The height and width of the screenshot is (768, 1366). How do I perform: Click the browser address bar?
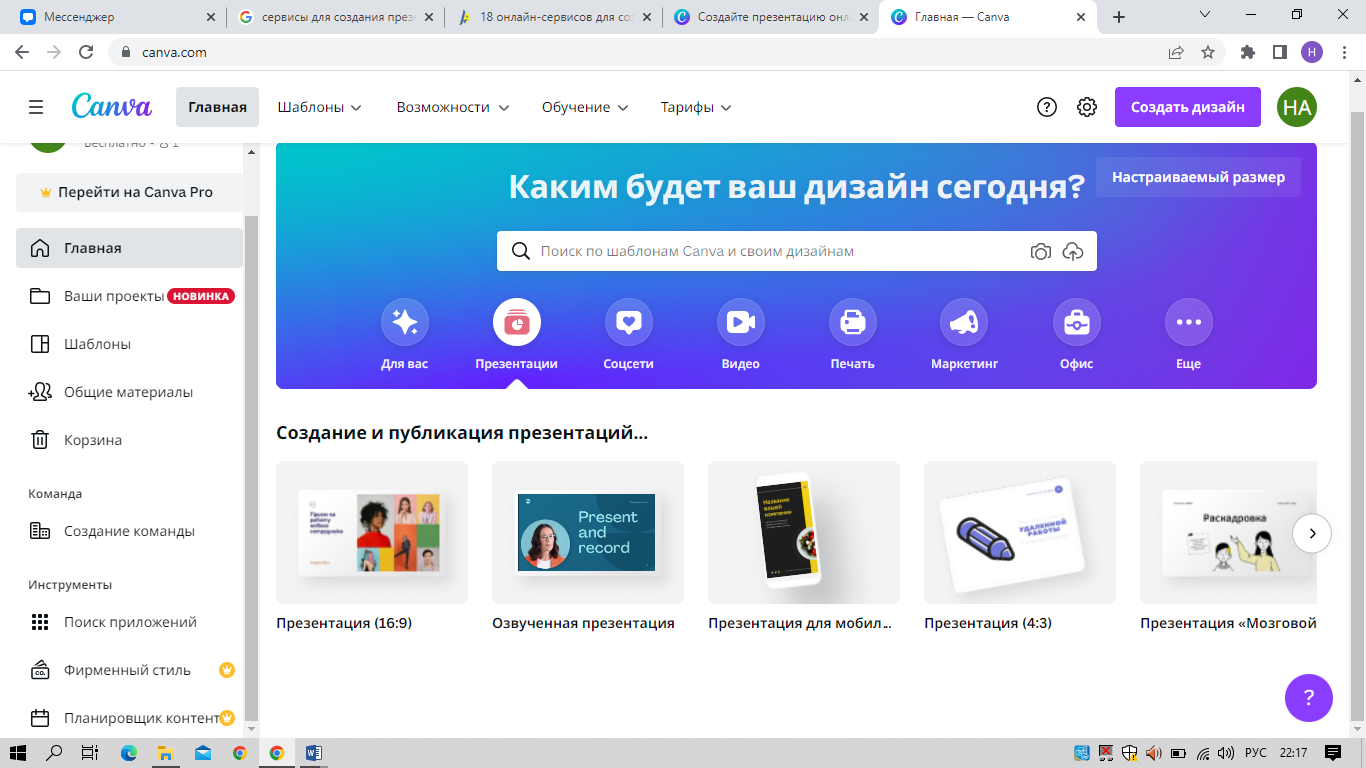640,52
